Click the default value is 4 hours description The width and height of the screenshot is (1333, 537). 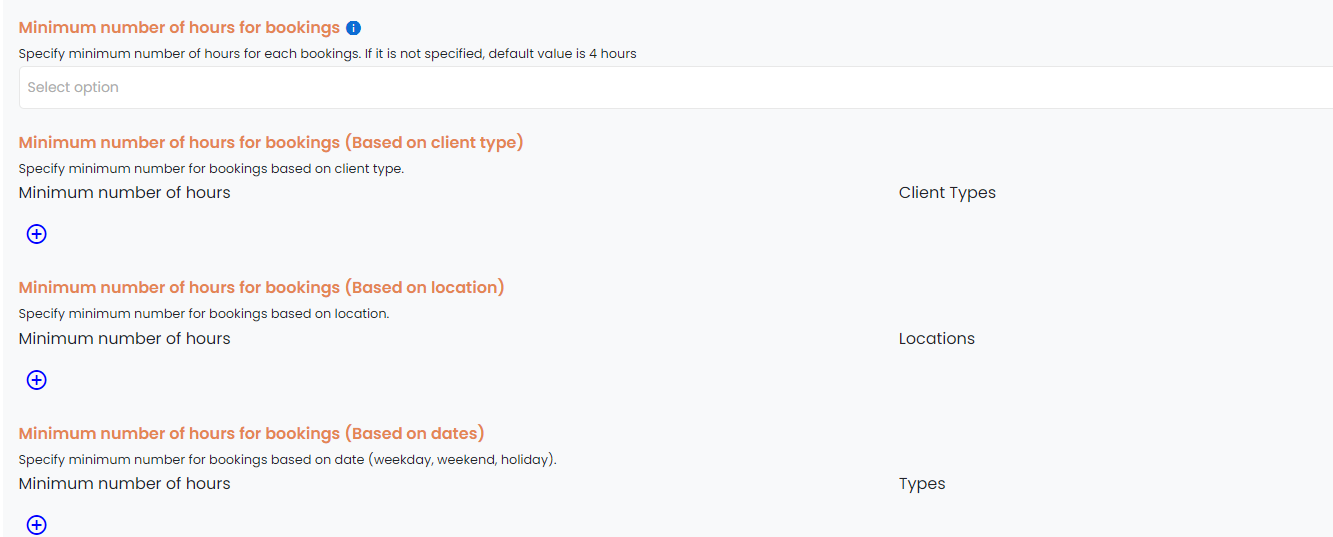(328, 54)
